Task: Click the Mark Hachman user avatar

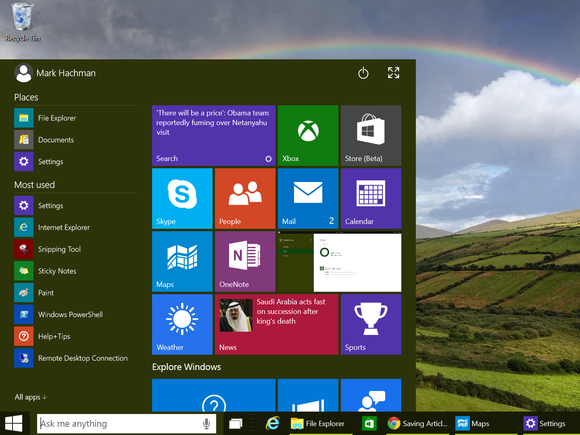Action: [x=23, y=73]
